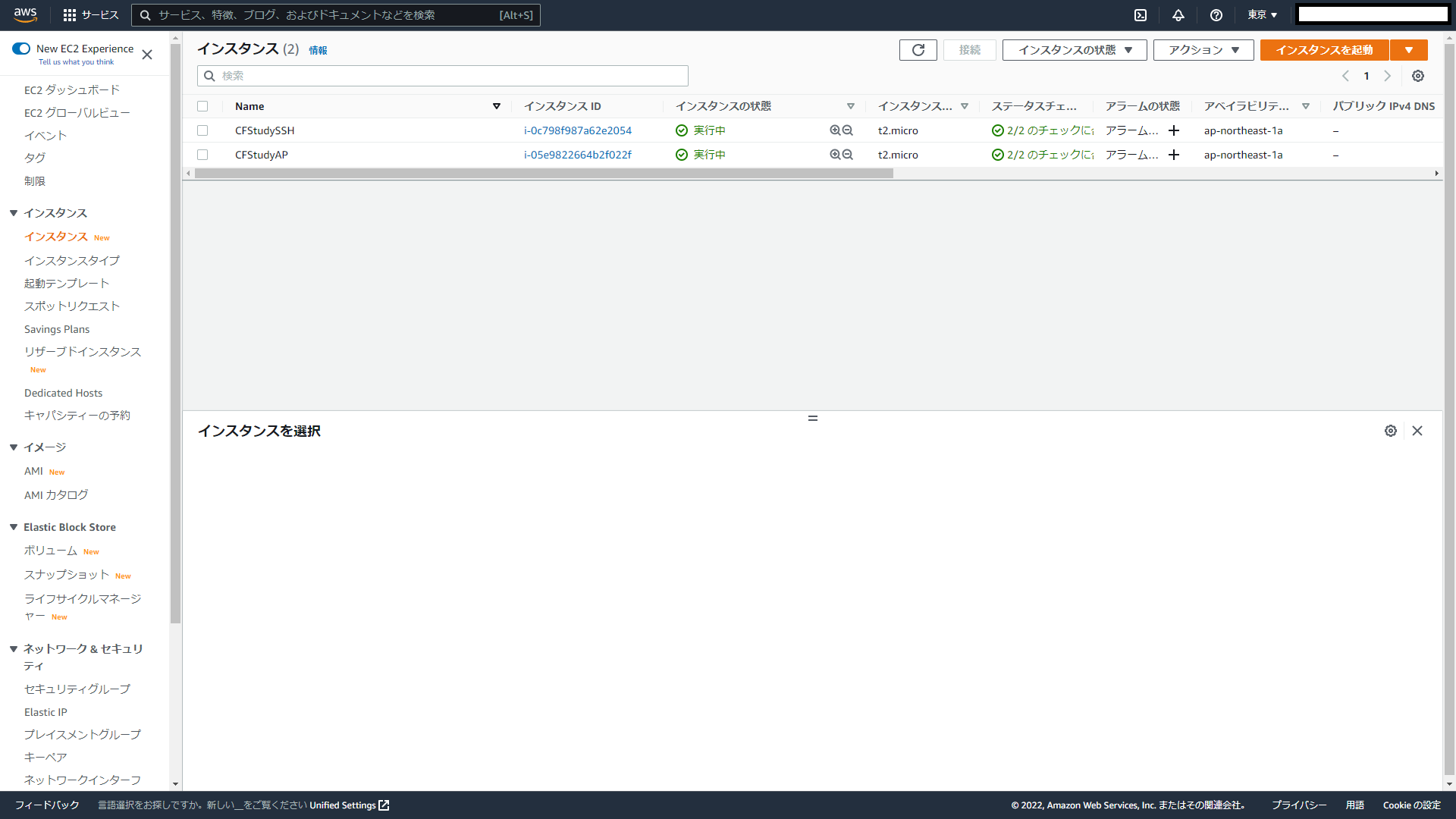Open the help question mark icon

point(1216,15)
